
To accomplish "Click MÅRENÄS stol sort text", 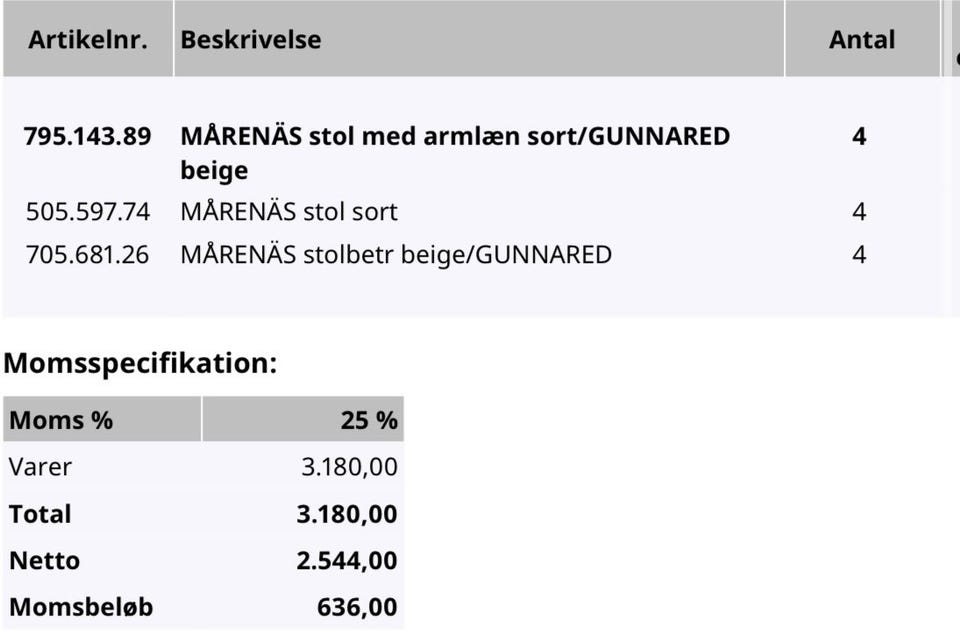I will click(x=289, y=212).
